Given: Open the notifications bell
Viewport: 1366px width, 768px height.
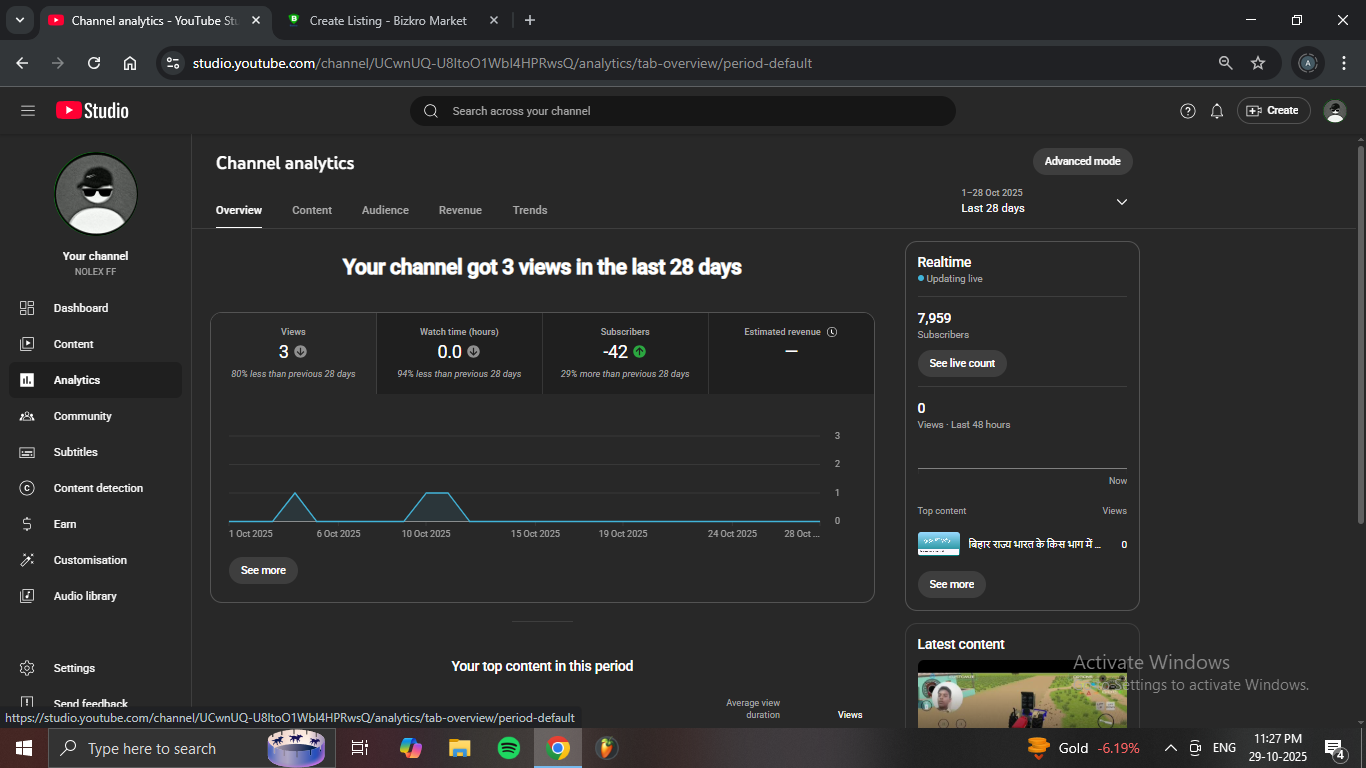Looking at the screenshot, I should pyautogui.click(x=1217, y=111).
